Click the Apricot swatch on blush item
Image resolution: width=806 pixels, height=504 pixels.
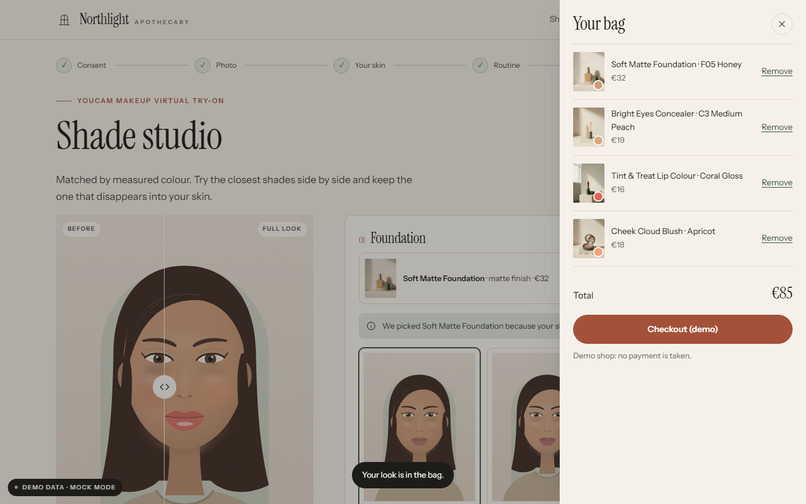point(598,253)
